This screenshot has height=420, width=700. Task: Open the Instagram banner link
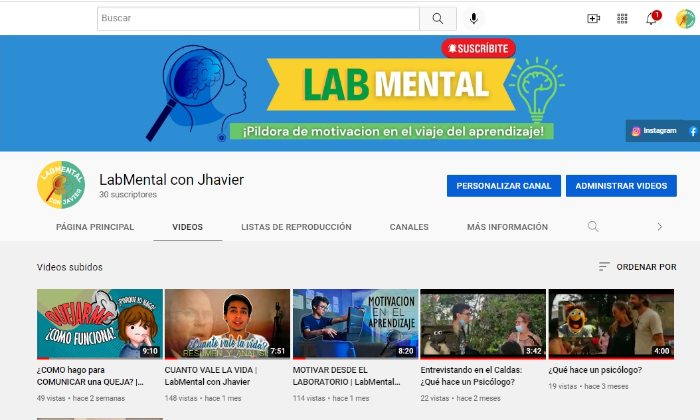point(654,131)
